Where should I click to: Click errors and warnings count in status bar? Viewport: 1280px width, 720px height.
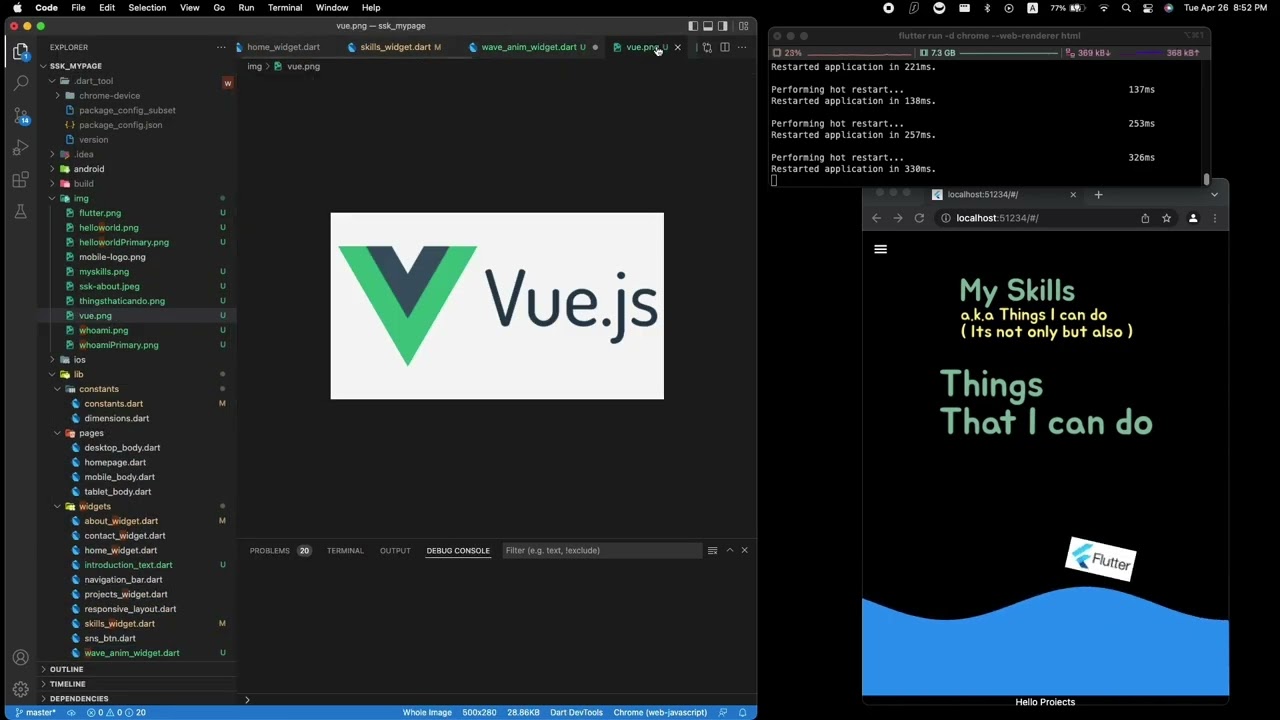click(x=116, y=712)
